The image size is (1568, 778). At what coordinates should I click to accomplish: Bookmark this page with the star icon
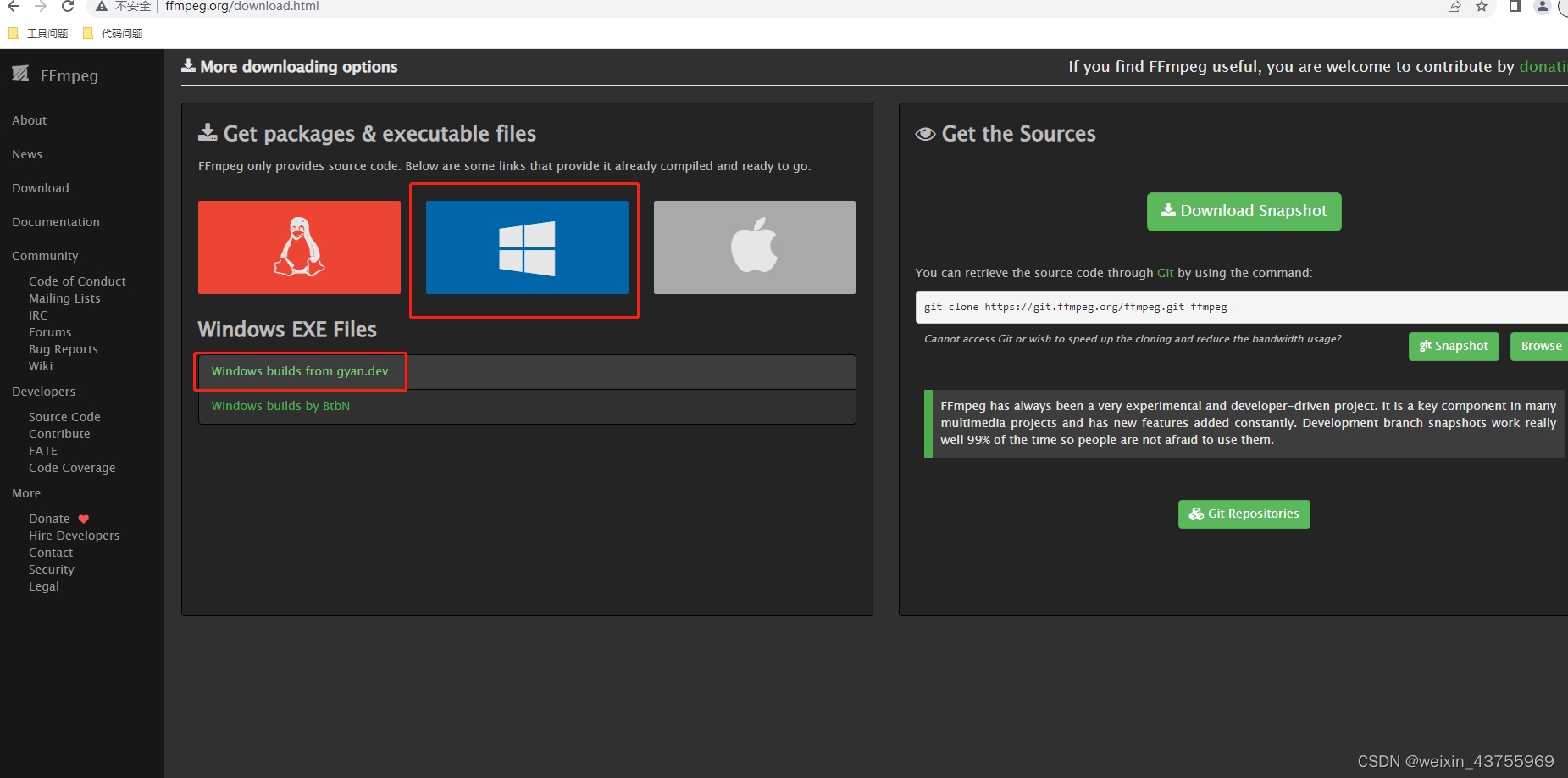[1482, 6]
